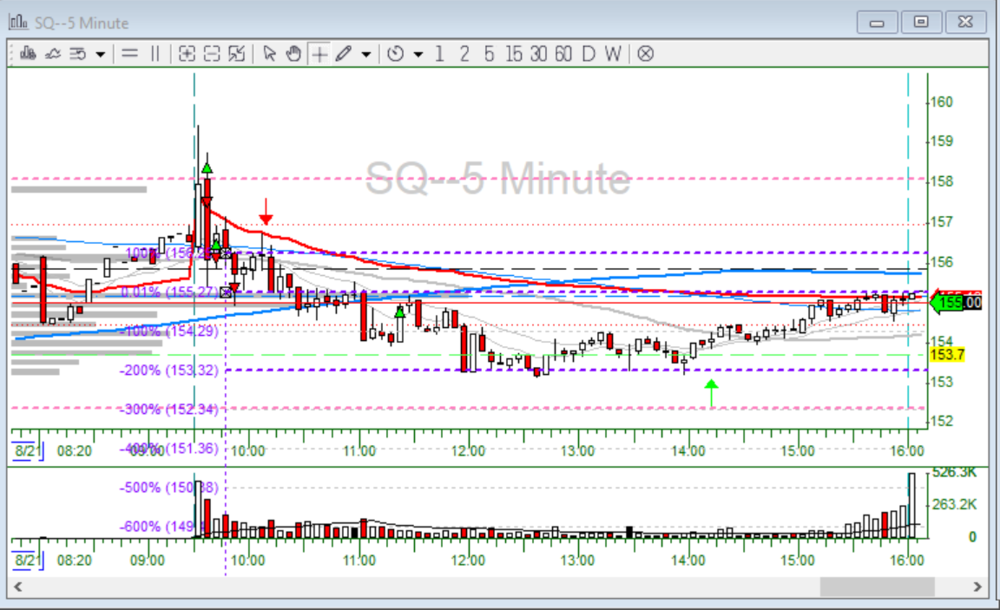1000x610 pixels.
Task: Grab the hand pan tool
Action: click(292, 54)
